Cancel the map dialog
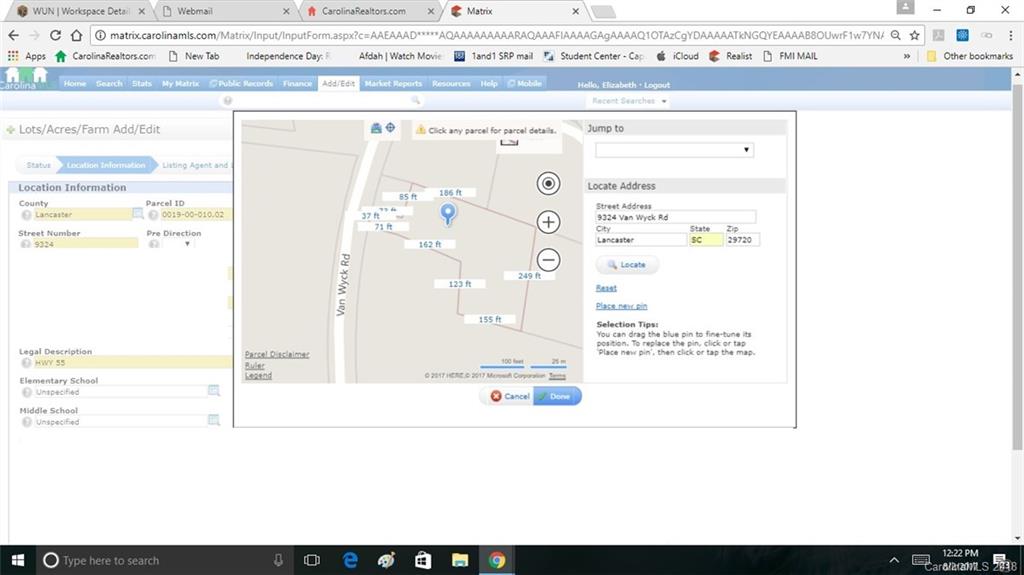 pyautogui.click(x=508, y=396)
